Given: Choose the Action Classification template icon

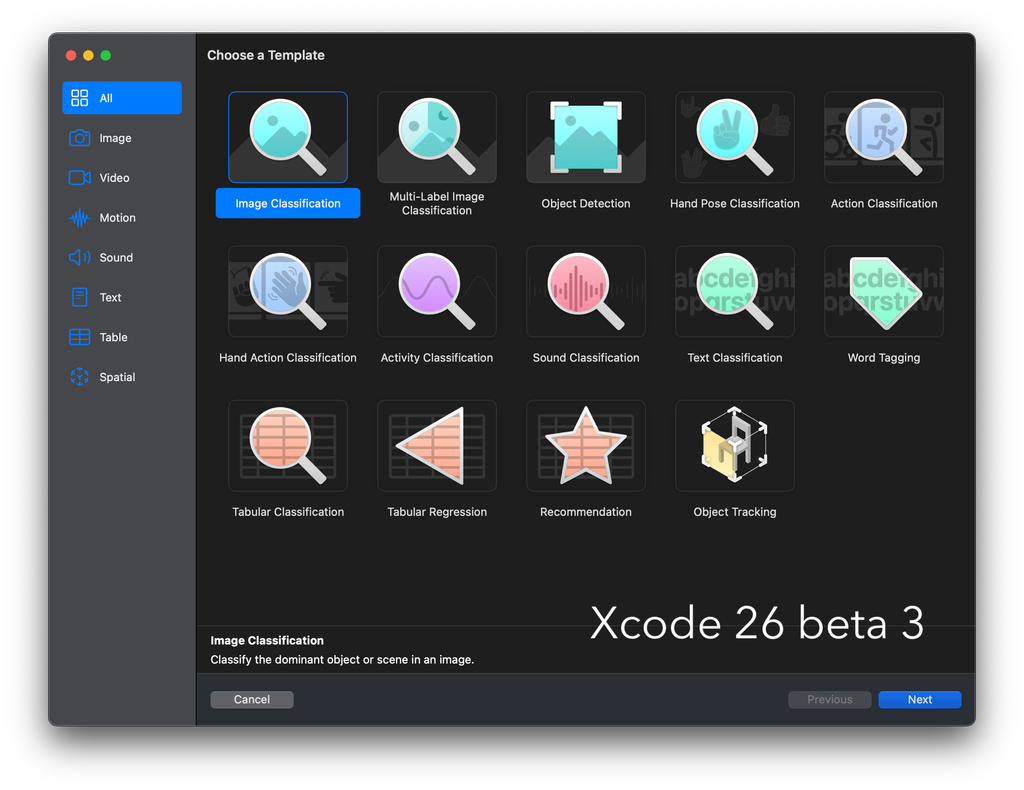Looking at the screenshot, I should [884, 137].
